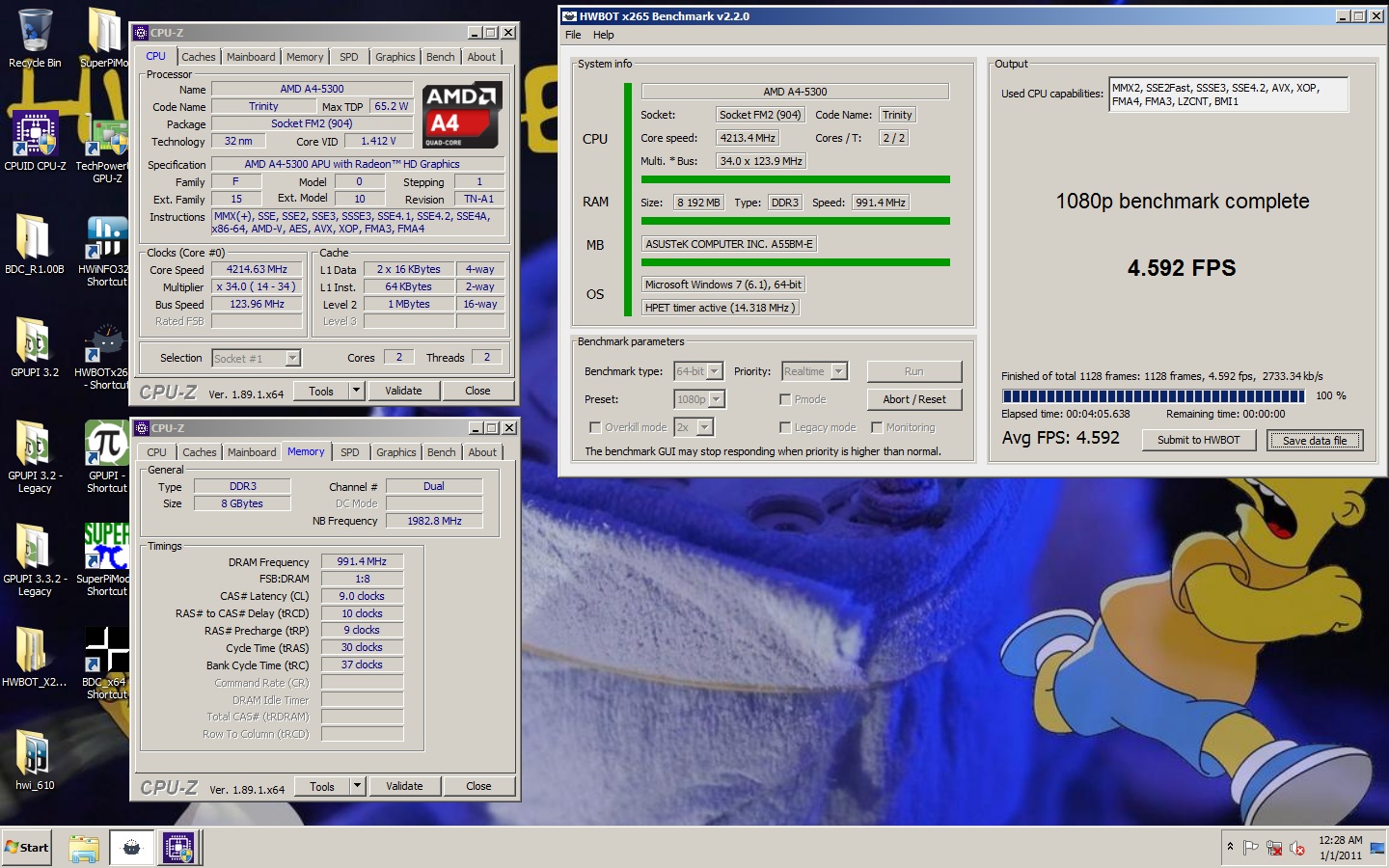Screen dimensions: 1389x868
Task: Launch HWBOTx265 shortcut icon on desktop
Action: [104, 354]
